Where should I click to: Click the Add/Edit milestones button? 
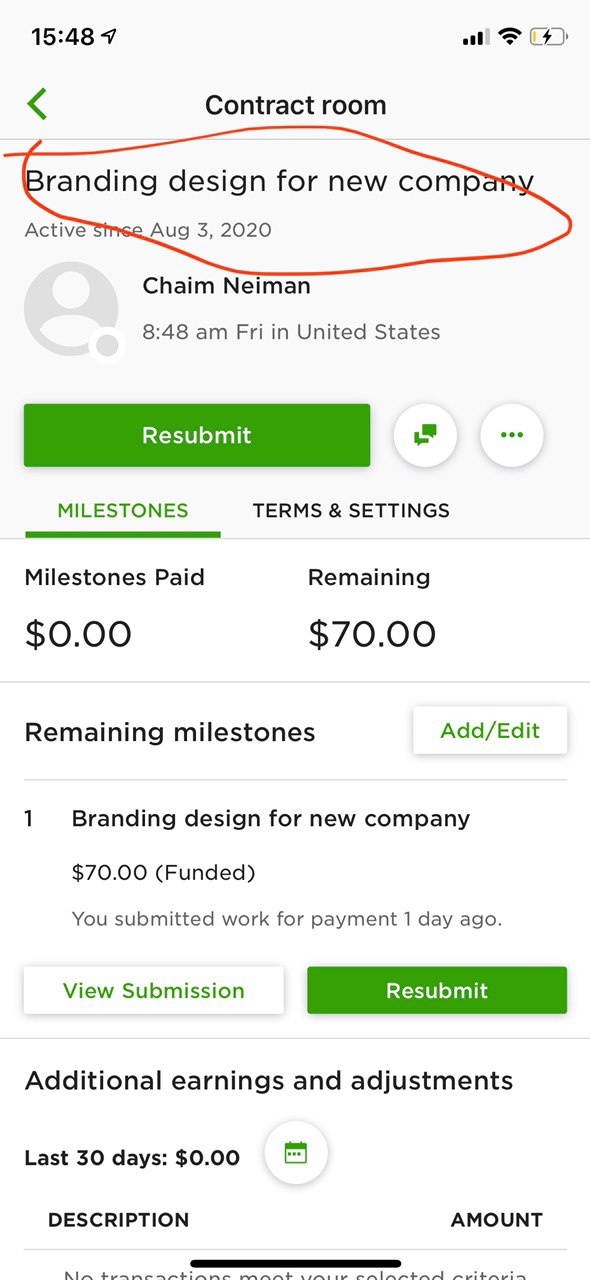coord(490,730)
